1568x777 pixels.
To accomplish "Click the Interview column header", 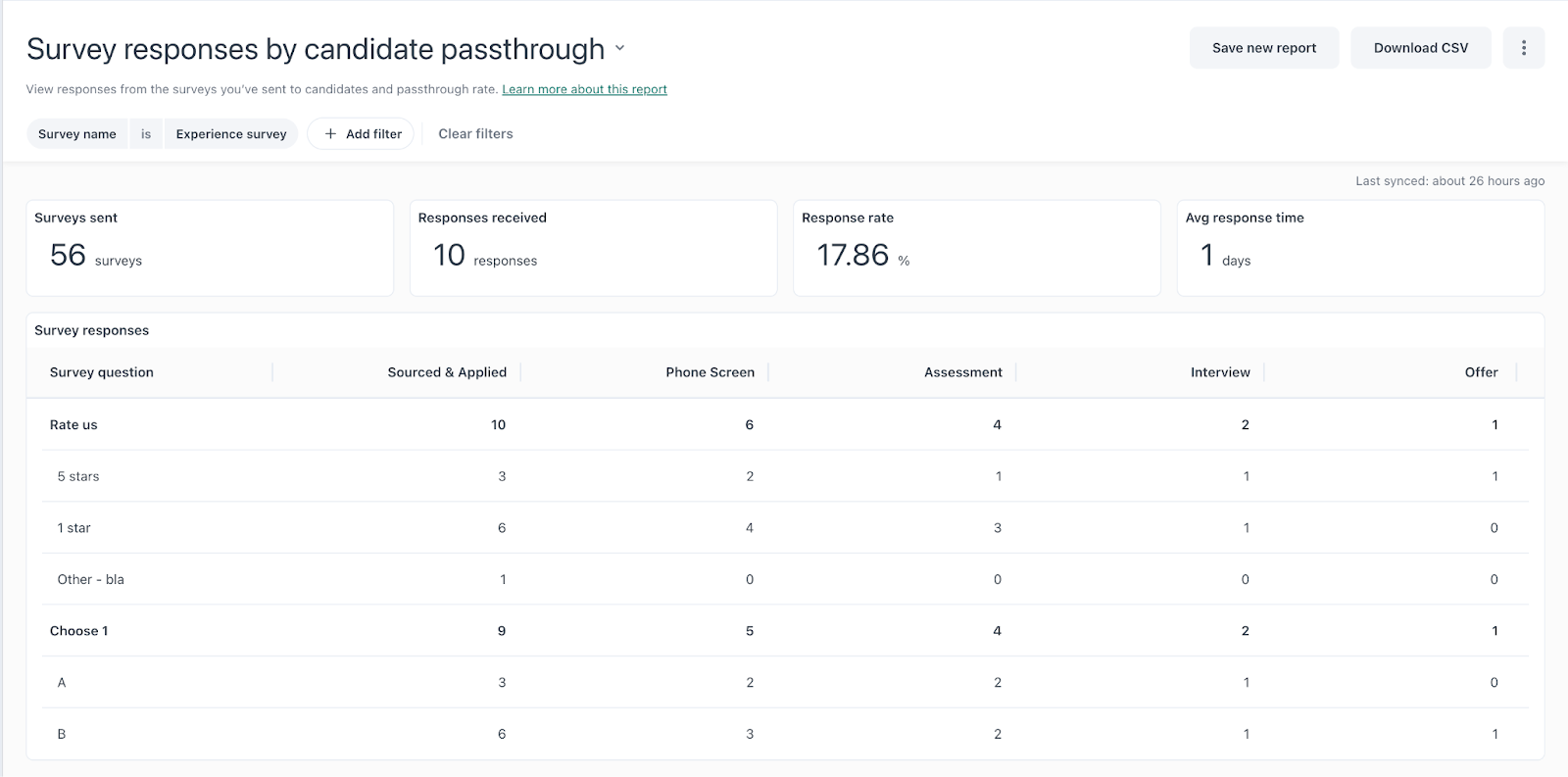I will click(1220, 372).
